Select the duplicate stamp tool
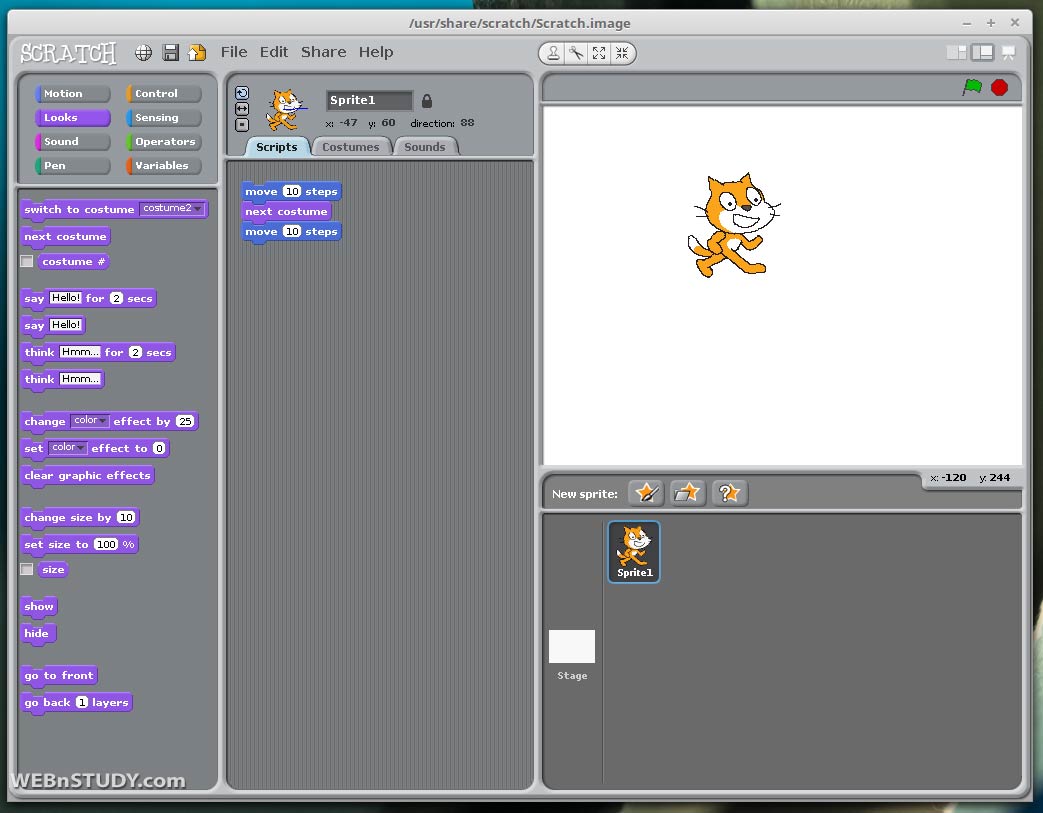Image resolution: width=1043 pixels, height=813 pixels. click(553, 53)
